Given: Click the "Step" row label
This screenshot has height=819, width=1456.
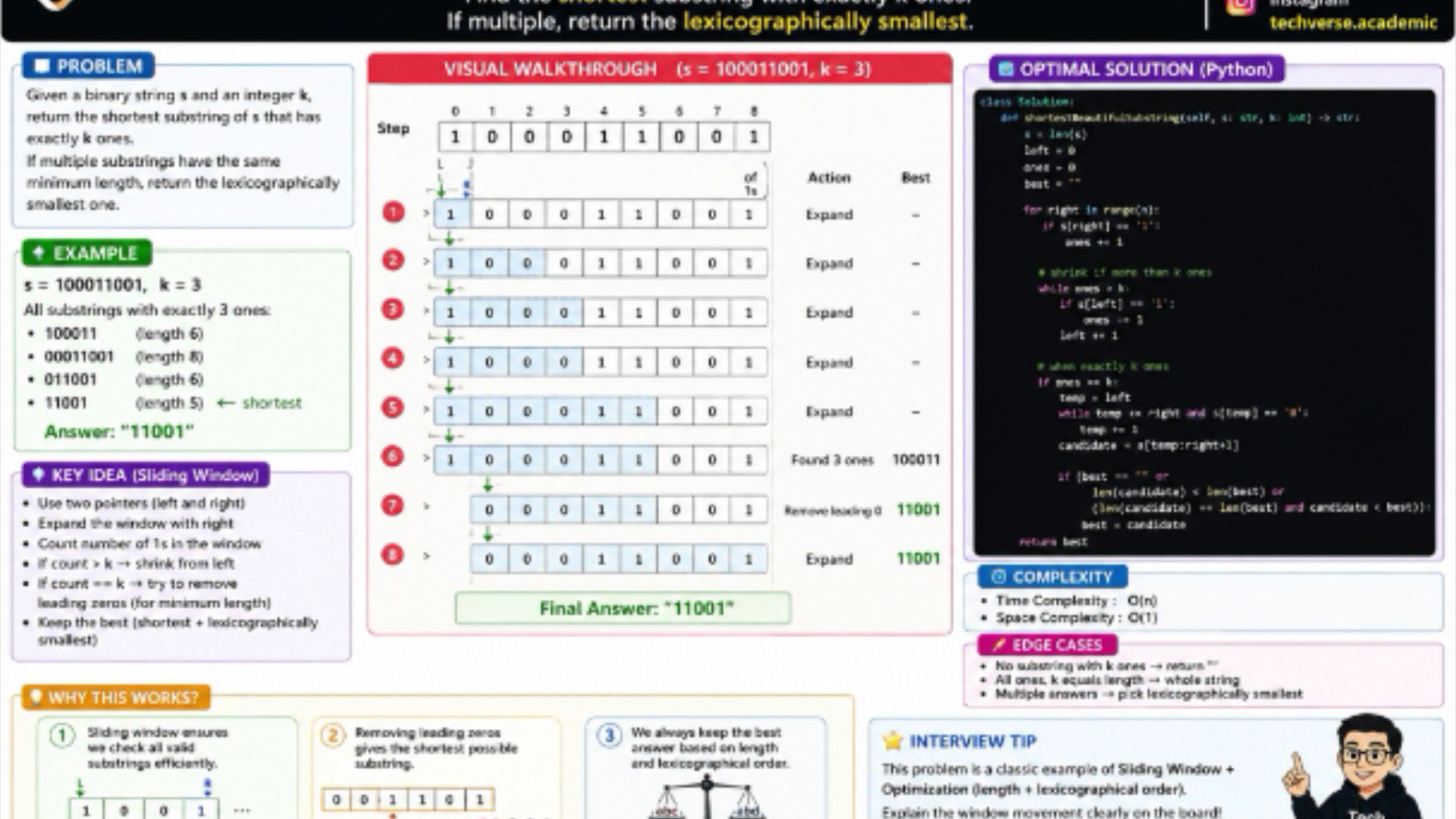Looking at the screenshot, I should (393, 128).
